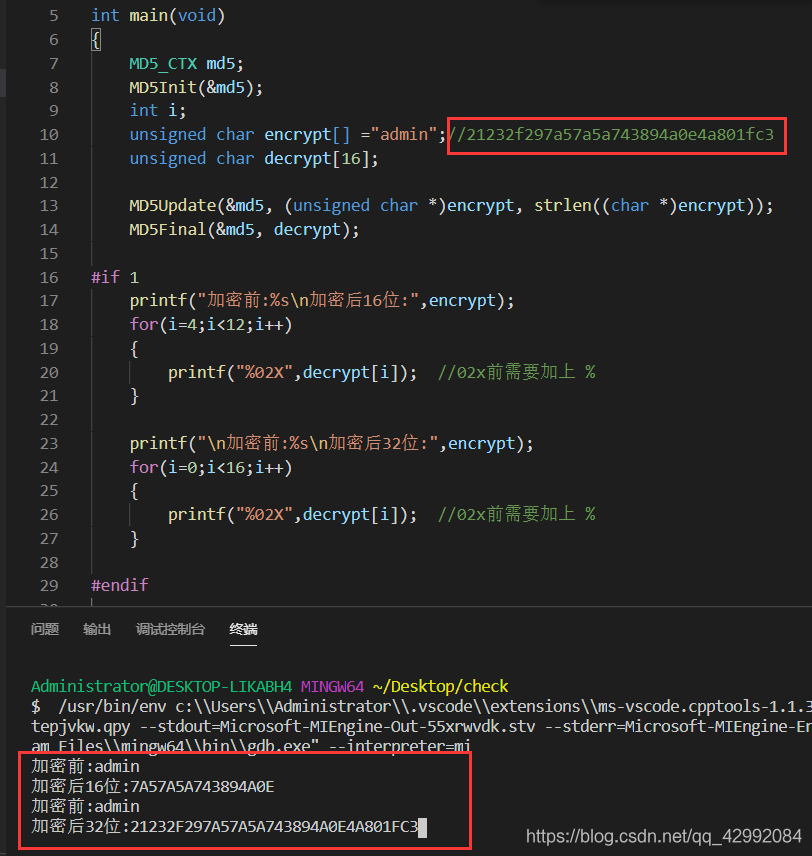Click the printf "%02X" statement on line 20
The width and height of the screenshot is (812, 856).
pyautogui.click(x=292, y=372)
